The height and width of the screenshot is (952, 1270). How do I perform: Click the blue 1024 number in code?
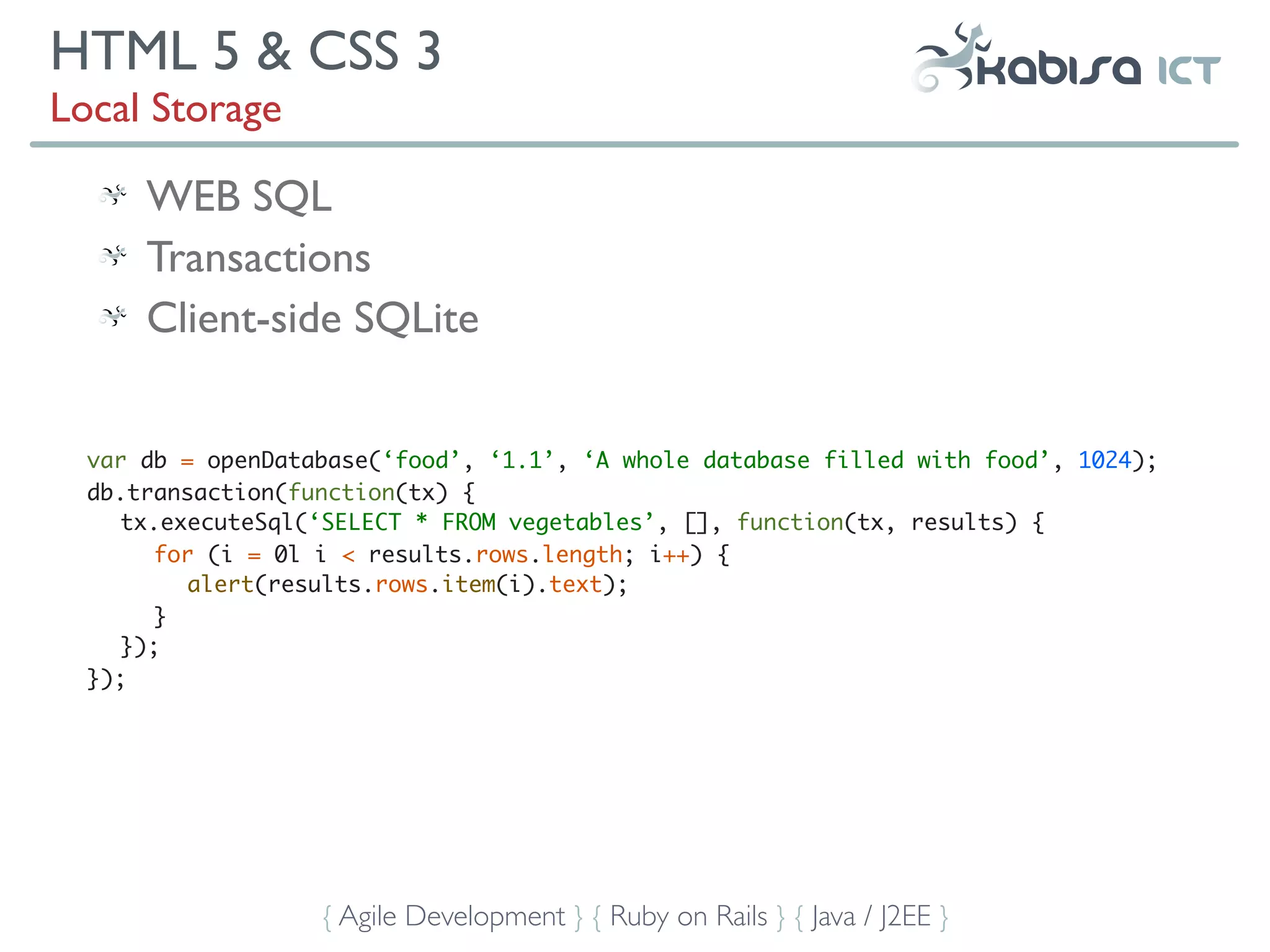point(1104,461)
